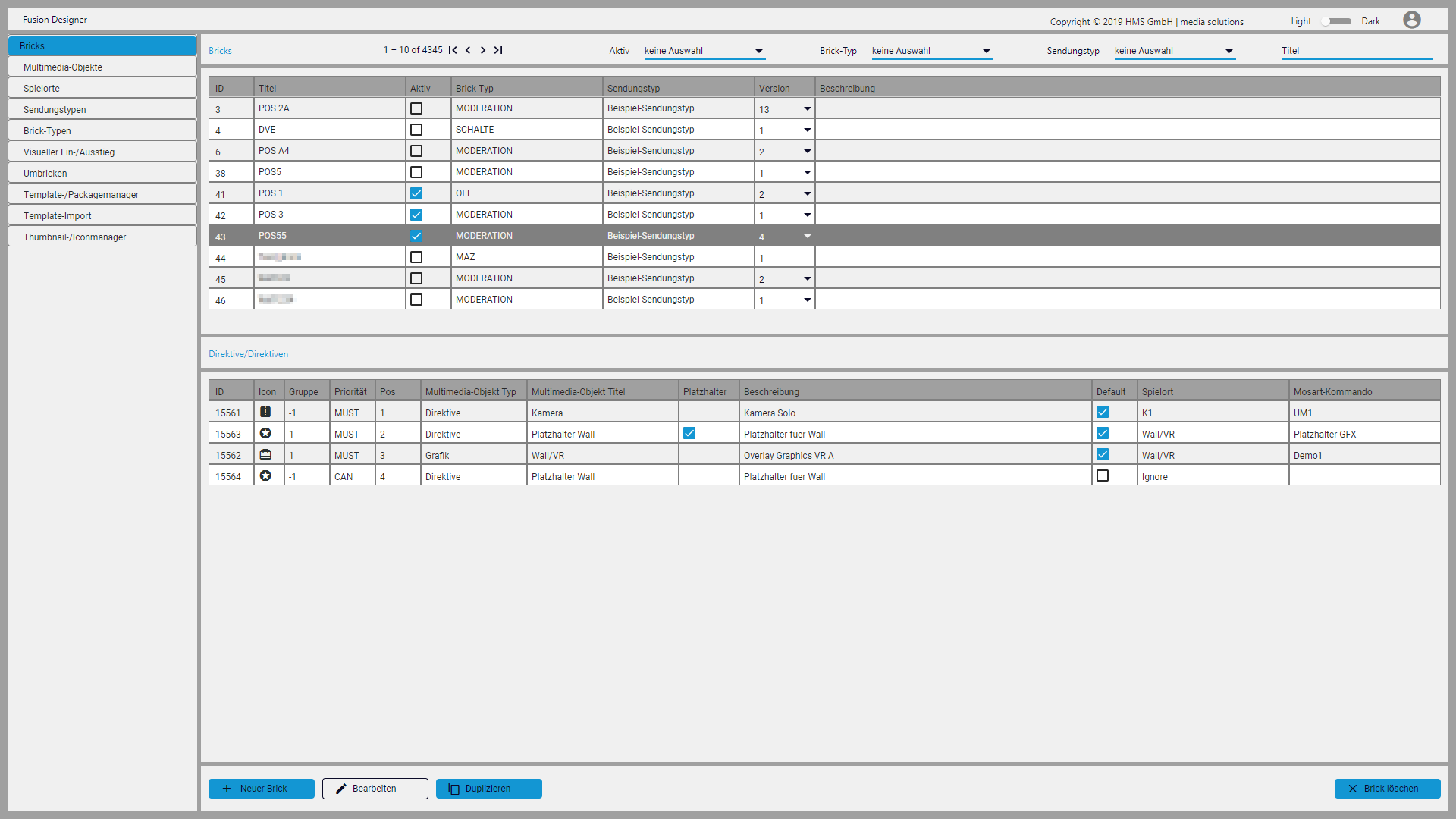The image size is (1456, 819).
Task: Click the Titel search field
Action: pyautogui.click(x=1356, y=51)
